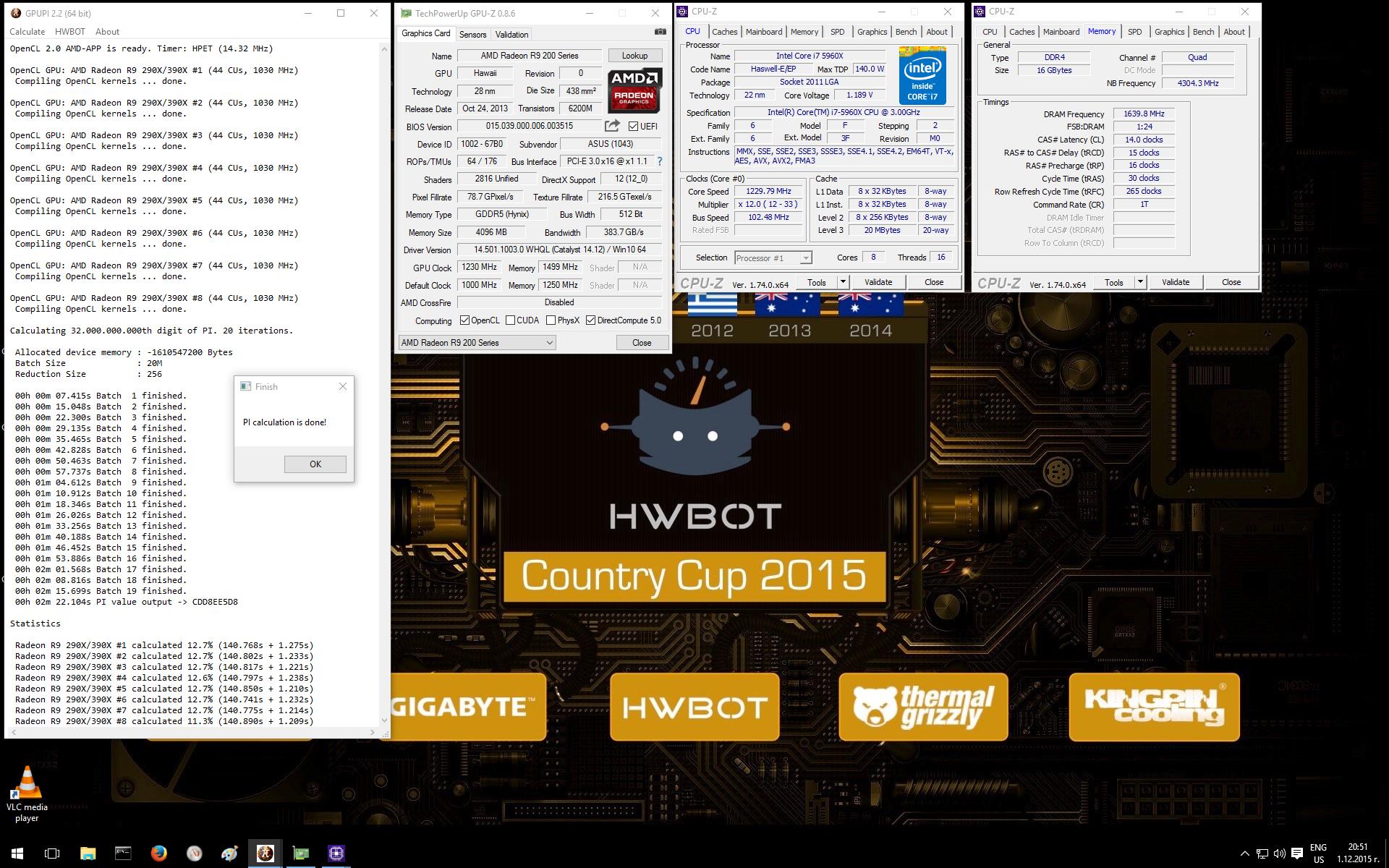
Task: Open the VLC media player desktop shortcut
Action: pos(27,793)
